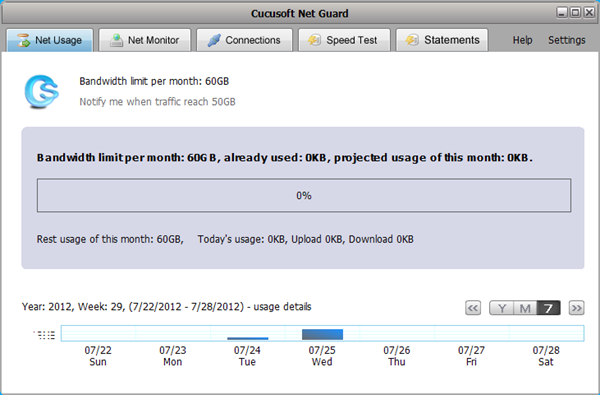The image size is (600, 395).
Task: Click the 07/25 Wednesday usage bar
Action: click(x=322, y=334)
